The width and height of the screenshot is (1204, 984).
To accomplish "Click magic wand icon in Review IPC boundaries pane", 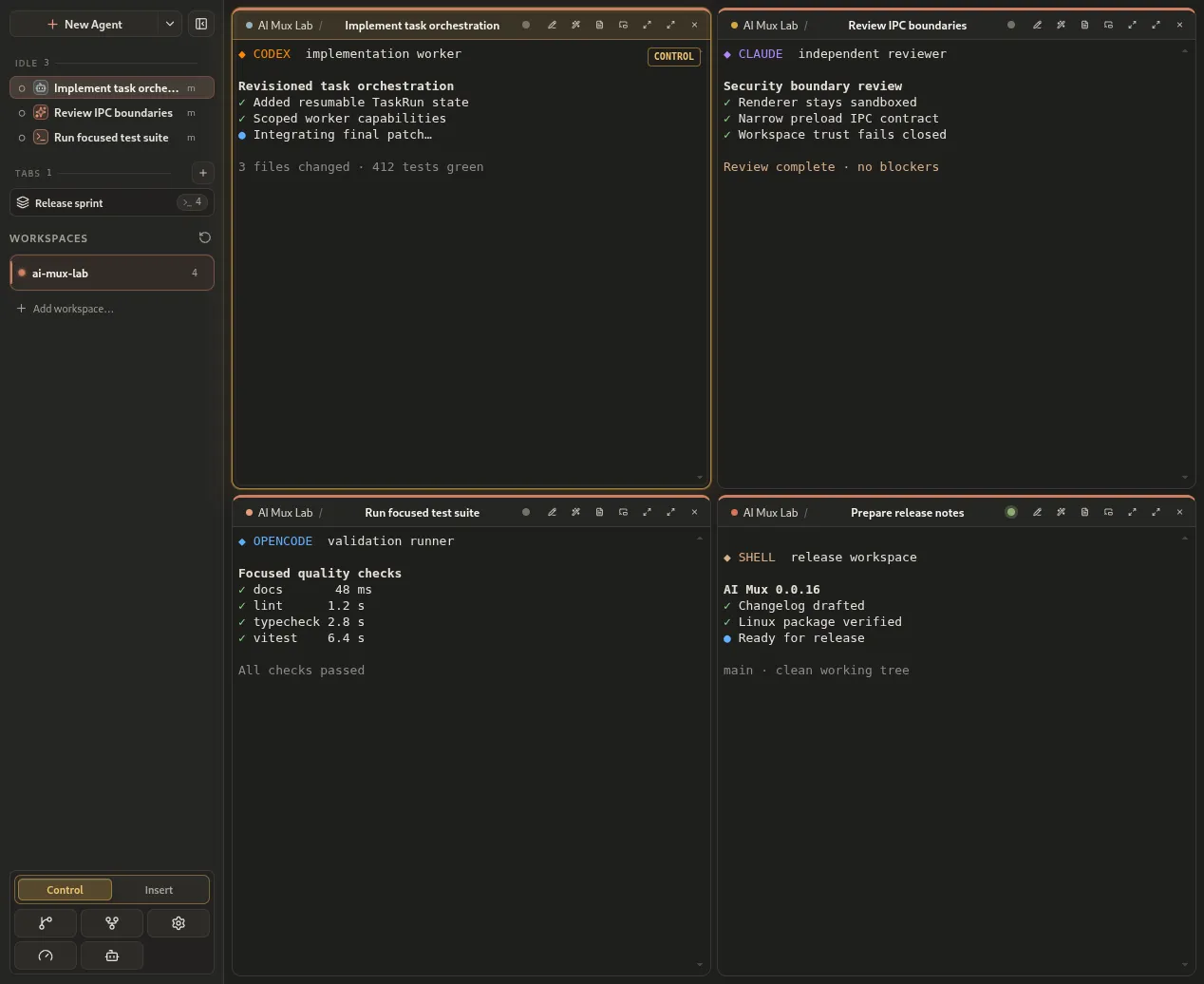I will (x=1061, y=26).
